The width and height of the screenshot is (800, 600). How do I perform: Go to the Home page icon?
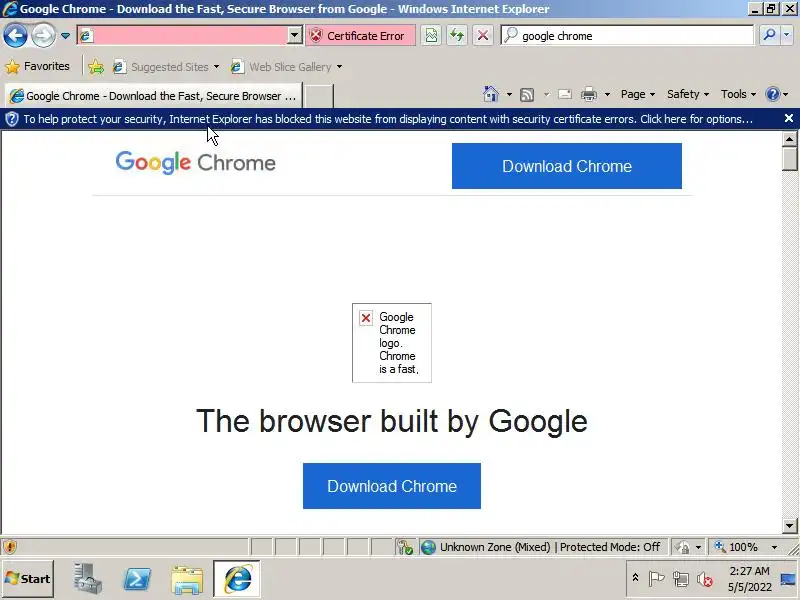tap(491, 94)
